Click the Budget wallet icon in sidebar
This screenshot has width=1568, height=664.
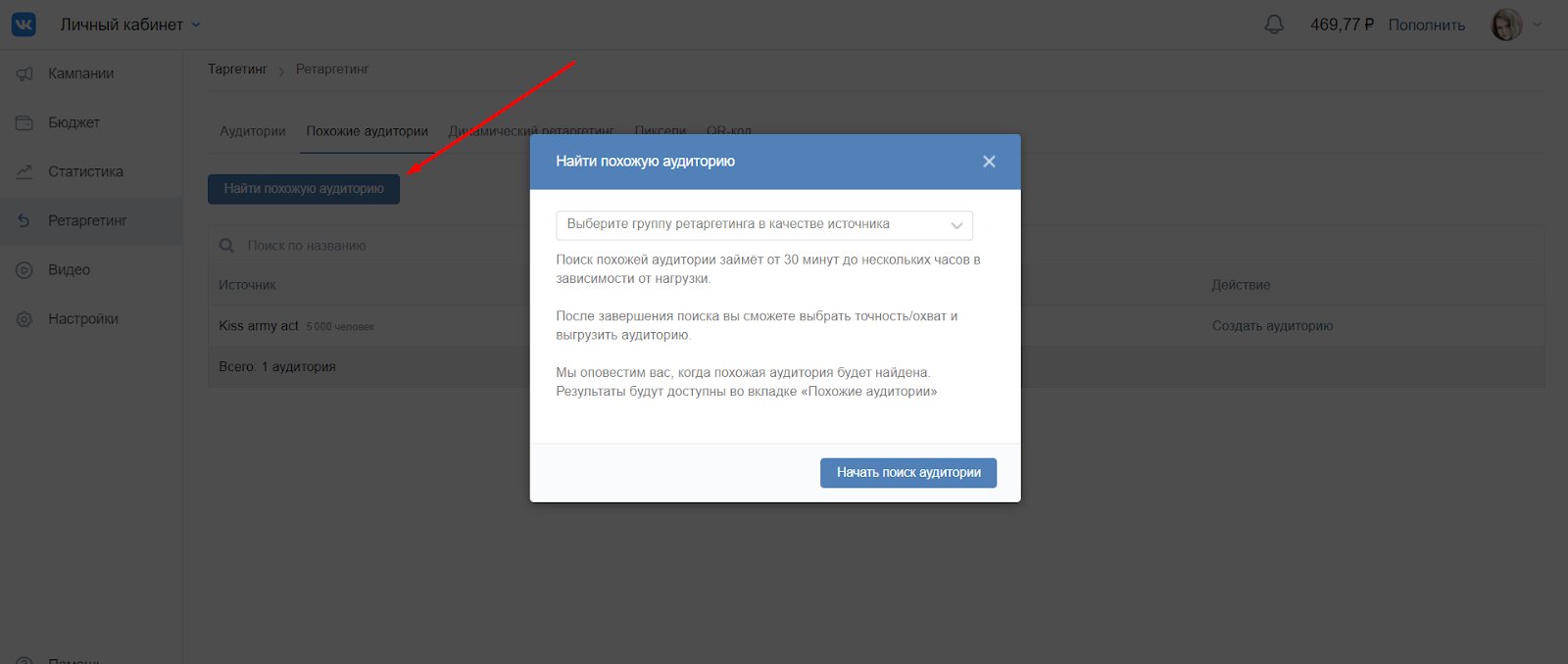24,122
